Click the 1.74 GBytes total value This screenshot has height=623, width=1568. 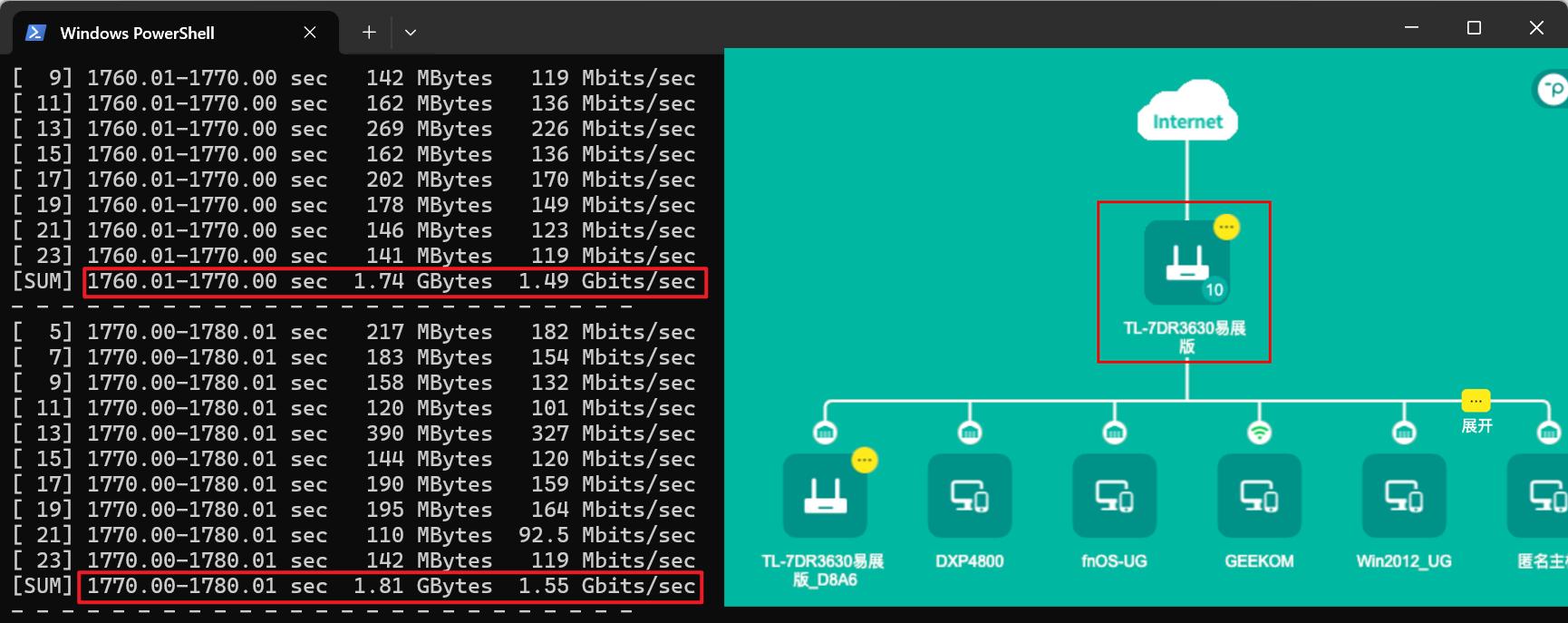(x=423, y=281)
